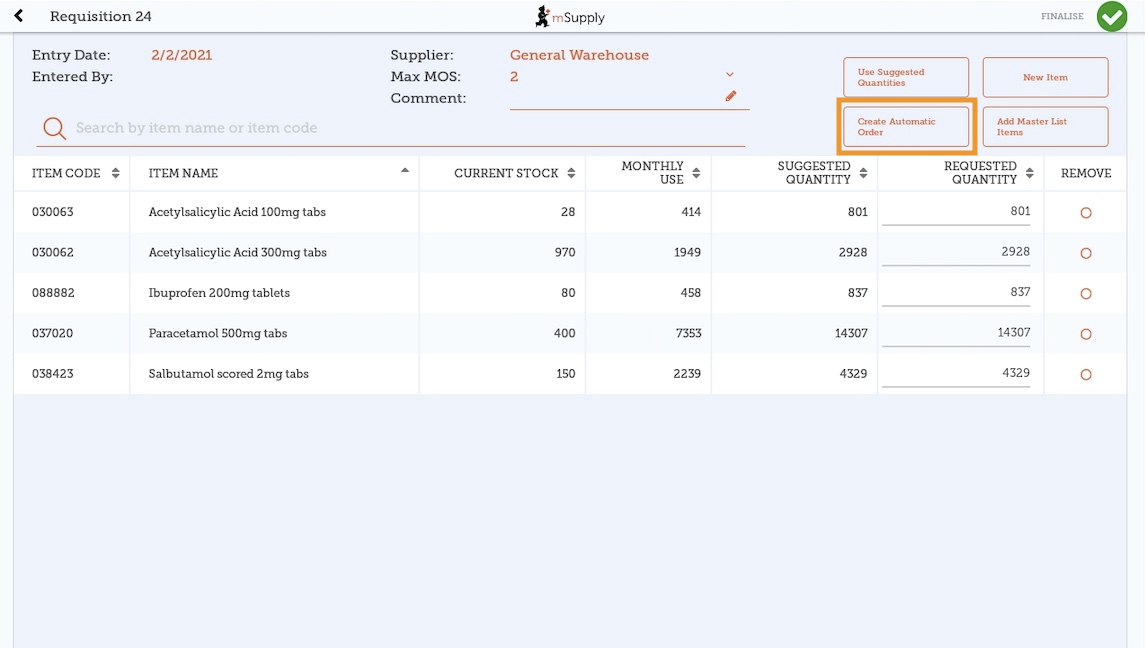Select remove circle for Acetylsalicylic Acid 100mg
Screen dimensions: 1145x648
(x=1086, y=213)
